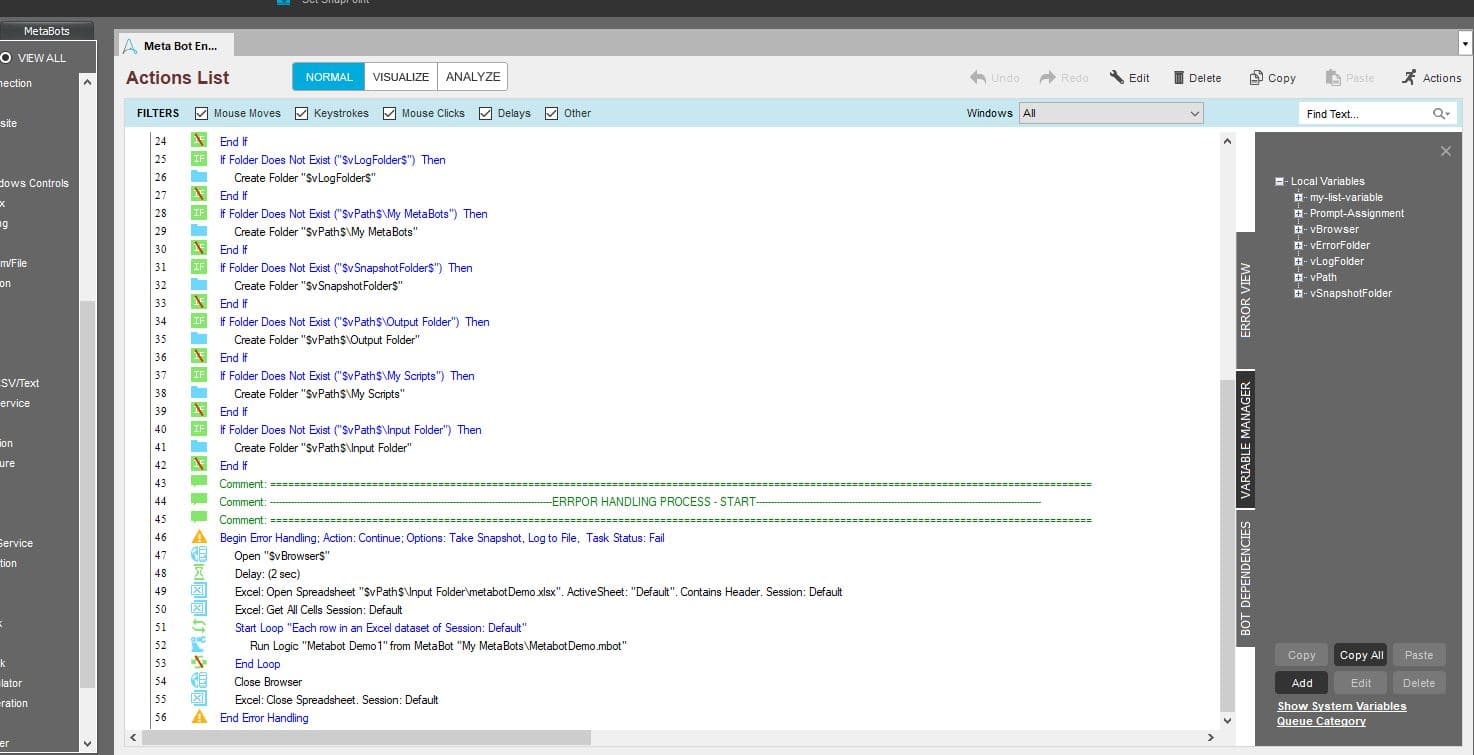
Task: Switch to the VISUALIZE view tab
Action: [400, 77]
